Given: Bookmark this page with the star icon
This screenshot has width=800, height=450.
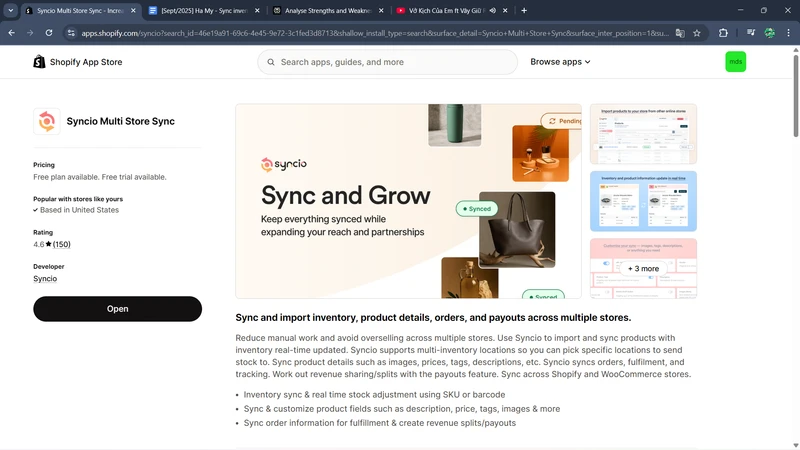Looking at the screenshot, I should 697,33.
